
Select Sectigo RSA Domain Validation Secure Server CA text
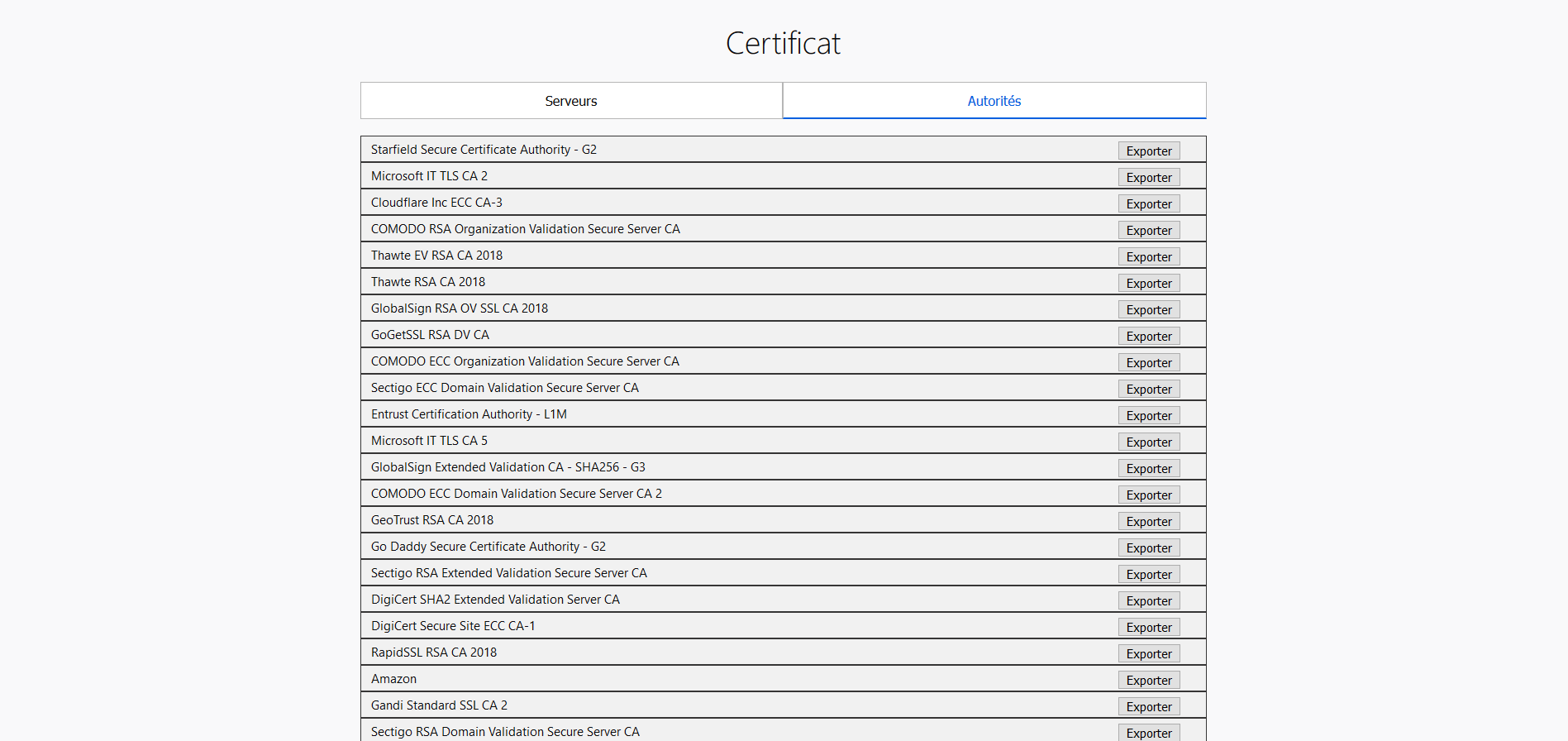tap(505, 732)
